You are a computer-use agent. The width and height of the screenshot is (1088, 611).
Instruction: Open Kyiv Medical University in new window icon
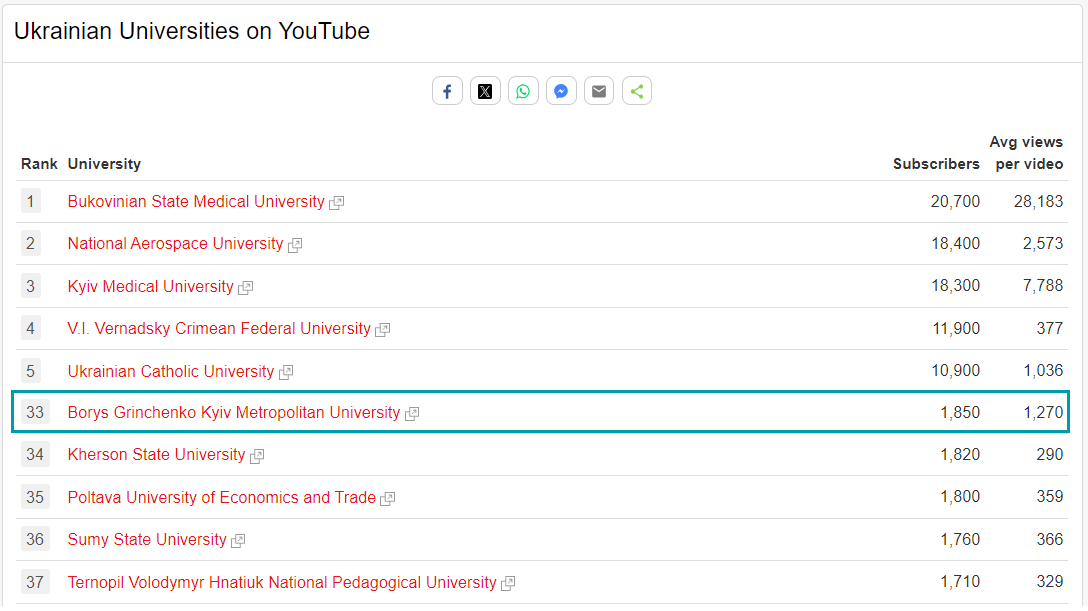[x=246, y=287]
